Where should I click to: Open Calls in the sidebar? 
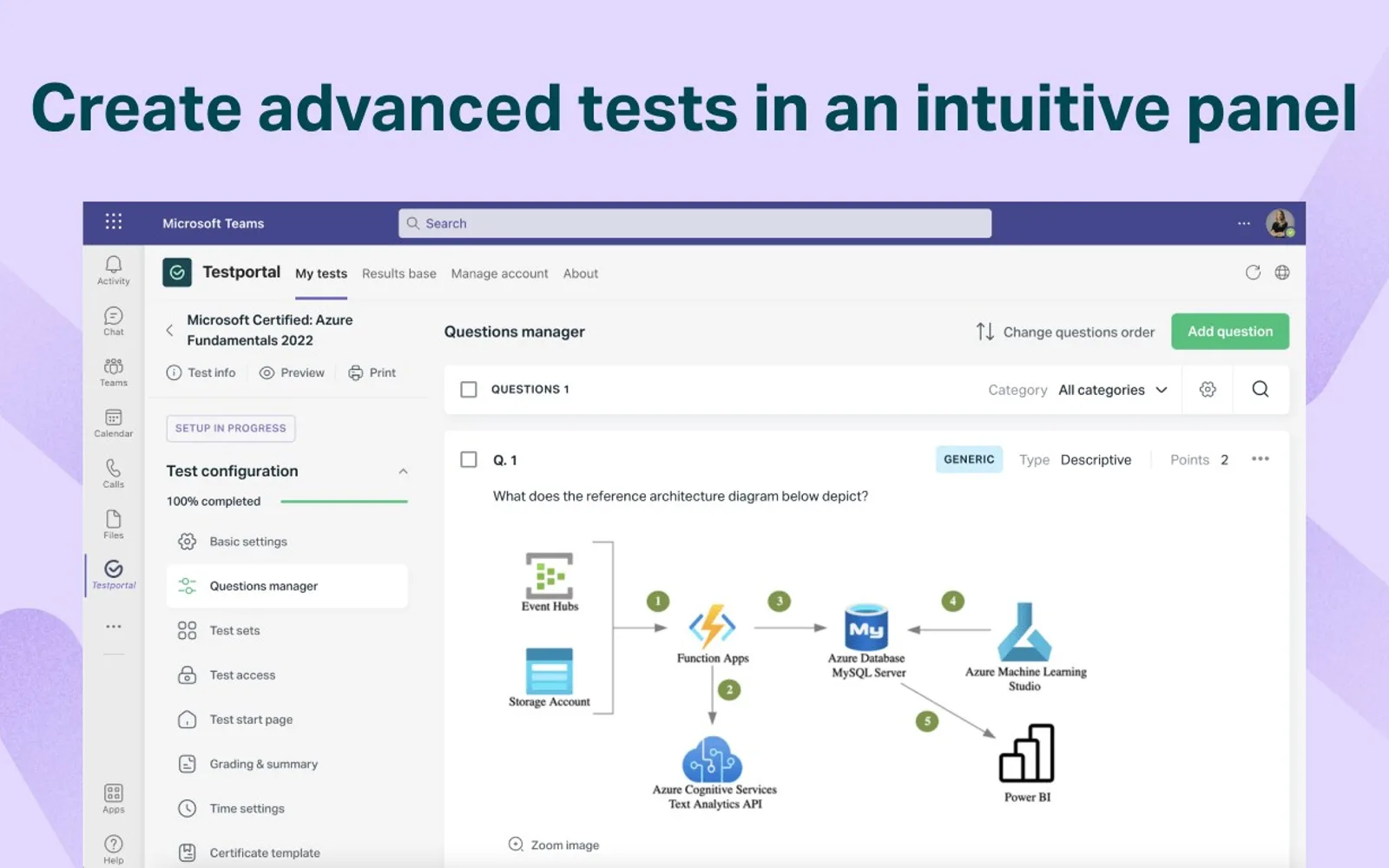[114, 473]
